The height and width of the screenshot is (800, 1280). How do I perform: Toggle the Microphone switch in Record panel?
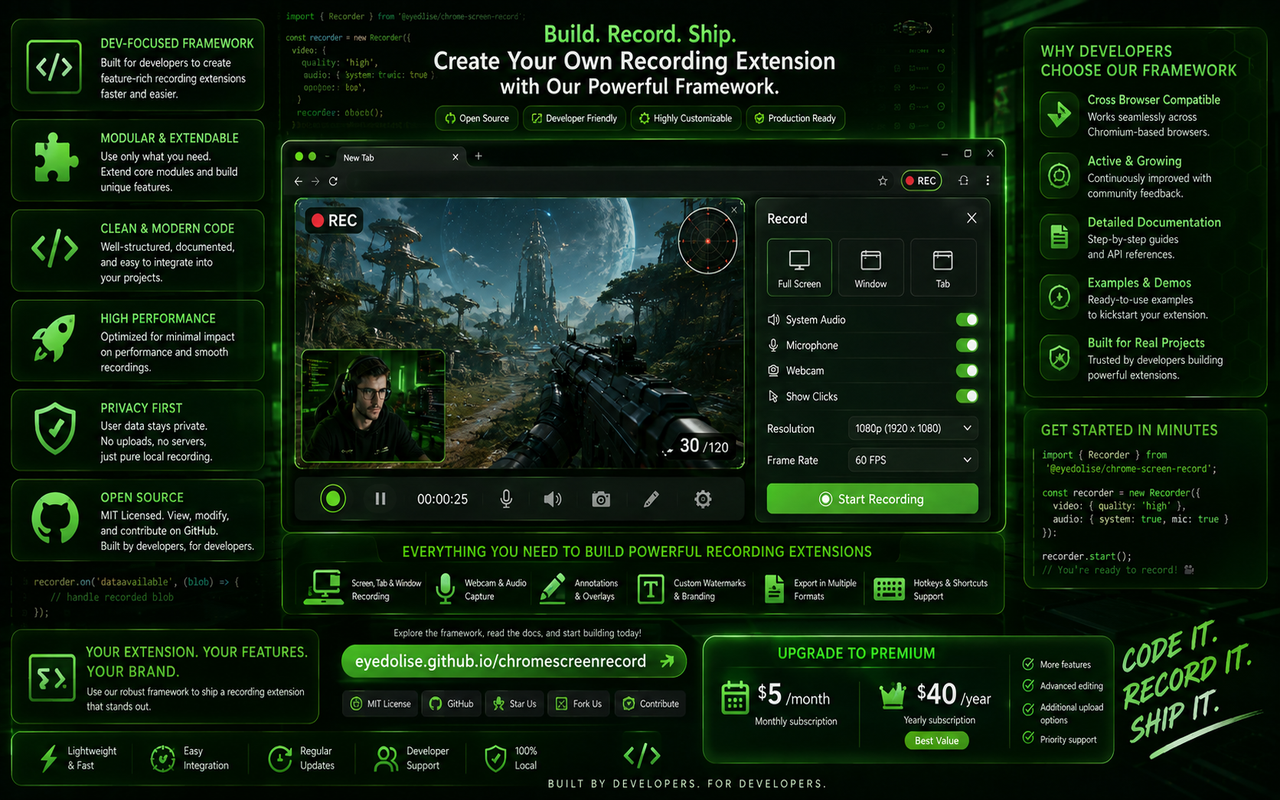click(967, 345)
